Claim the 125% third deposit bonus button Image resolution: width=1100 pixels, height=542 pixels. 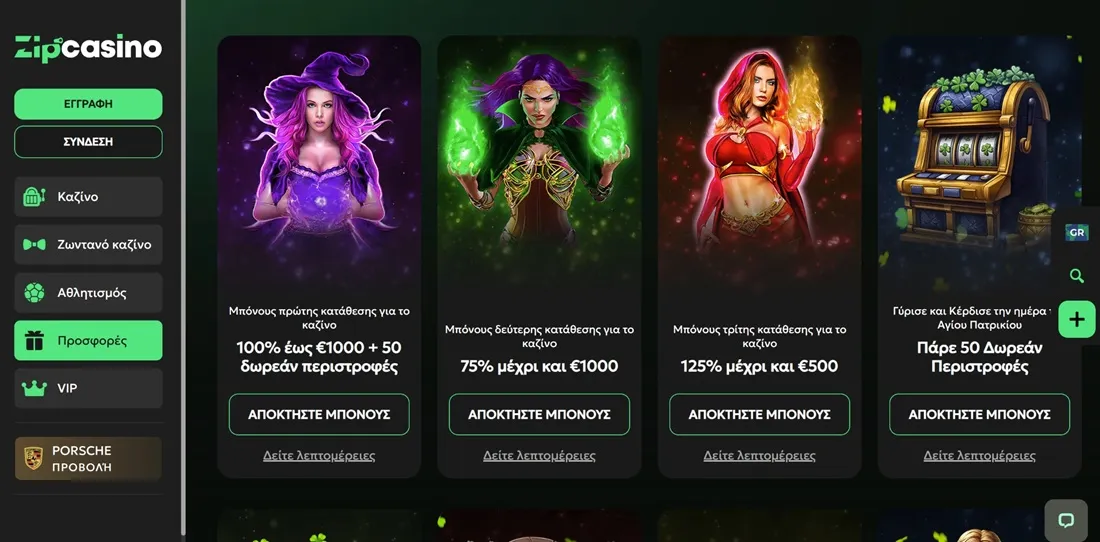(759, 414)
